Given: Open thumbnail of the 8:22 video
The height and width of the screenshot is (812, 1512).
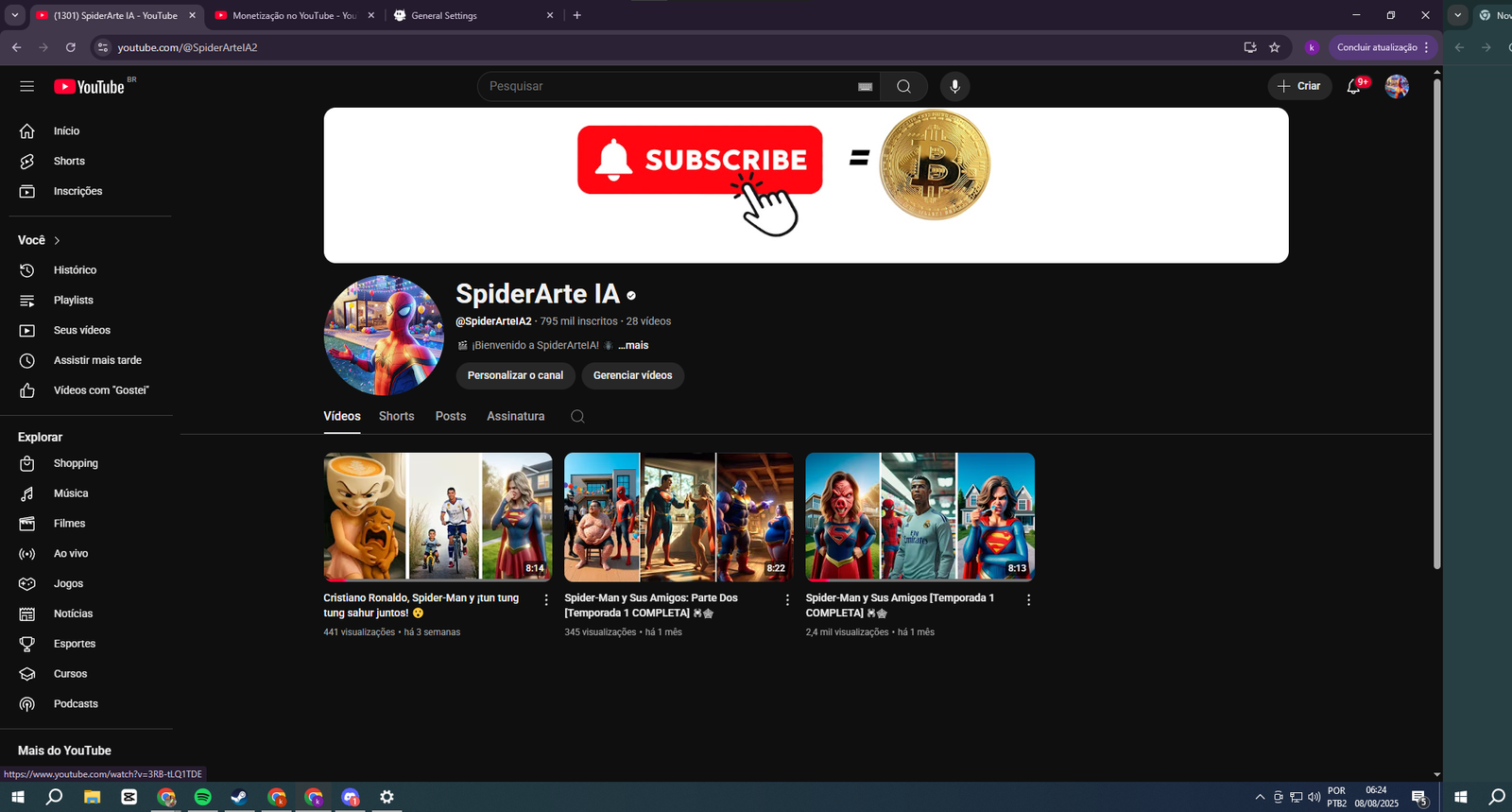Looking at the screenshot, I should coord(679,517).
